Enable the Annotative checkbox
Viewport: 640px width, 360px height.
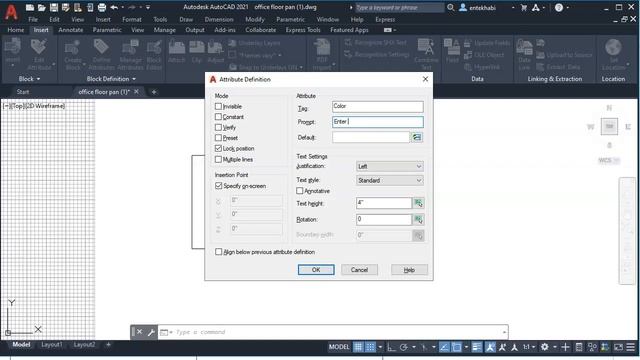300,191
